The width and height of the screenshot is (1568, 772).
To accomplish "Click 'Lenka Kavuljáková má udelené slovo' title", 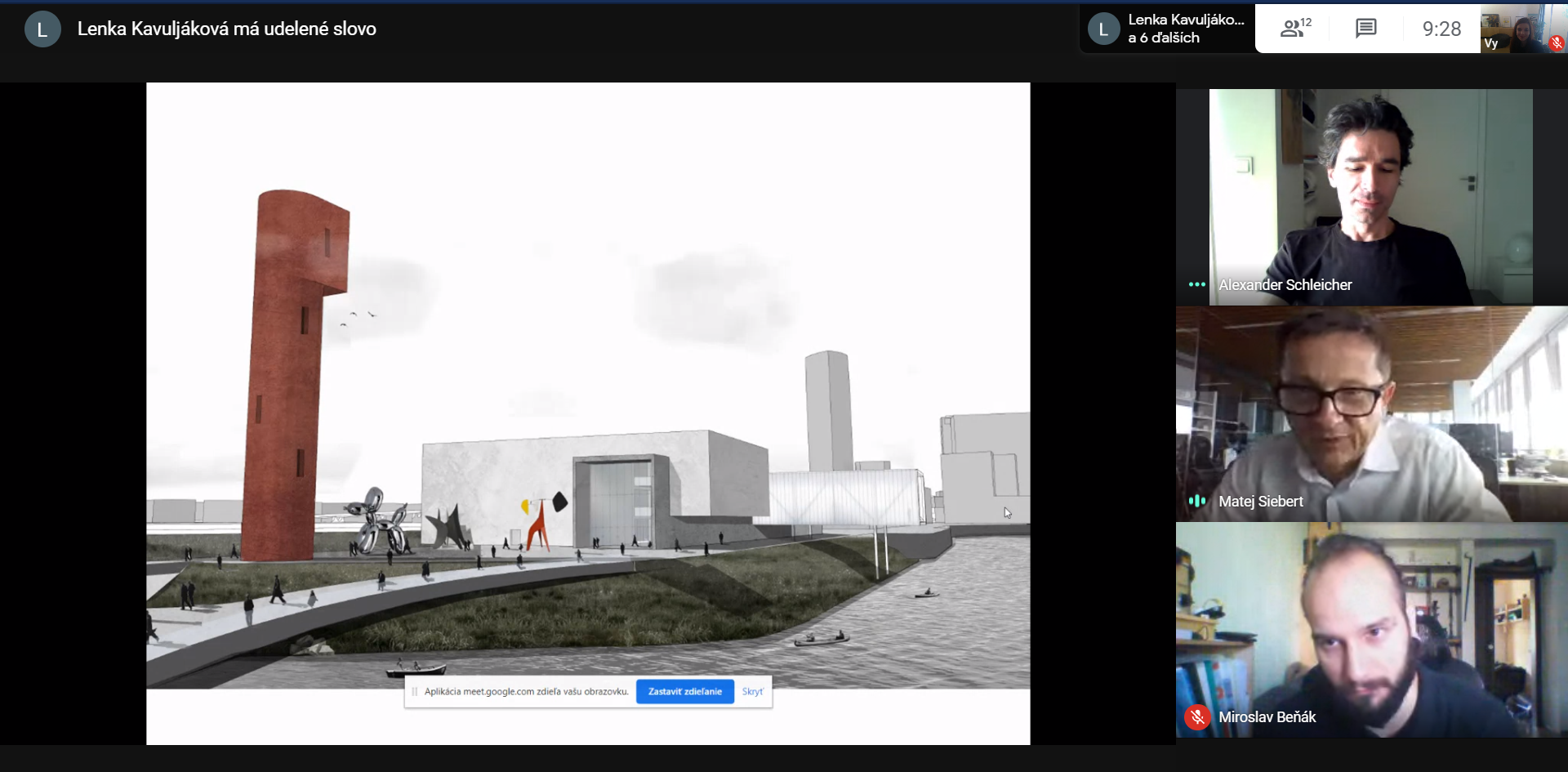I will pyautogui.click(x=227, y=29).
